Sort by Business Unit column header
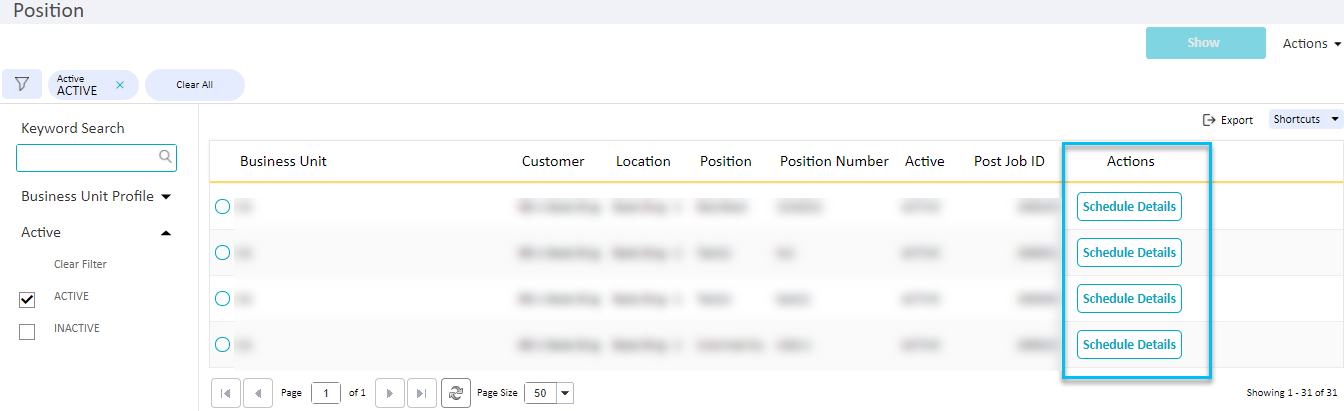 tap(283, 161)
